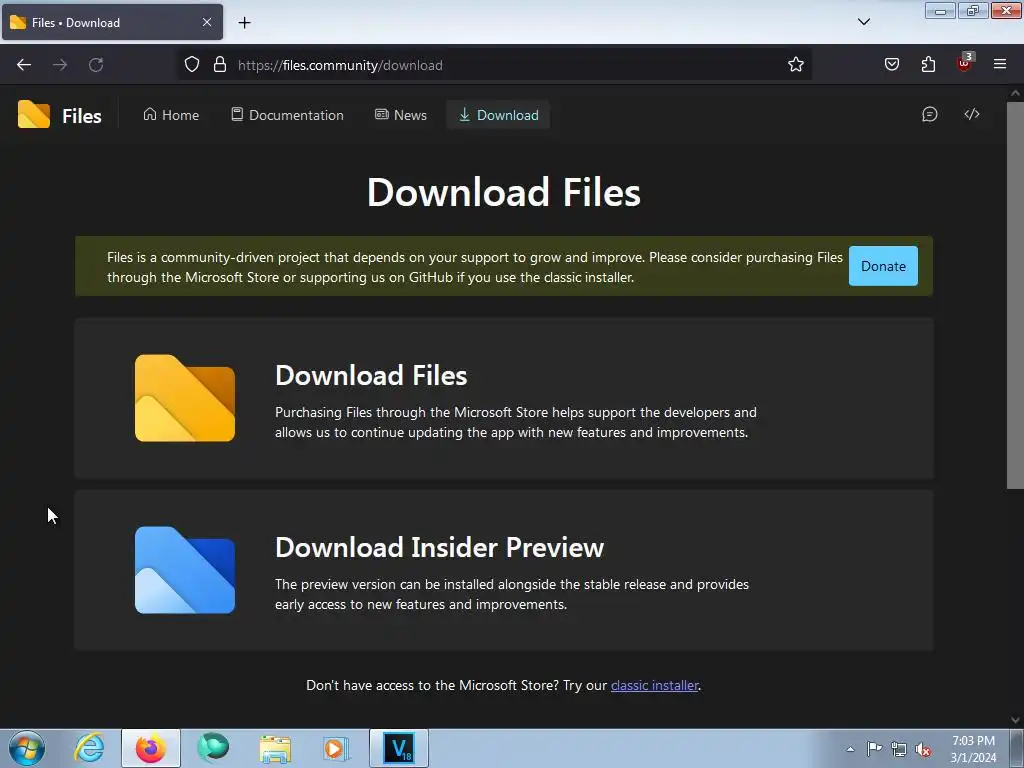Click the scrollbar down arrow
The height and width of the screenshot is (768, 1024).
pos(1015,720)
